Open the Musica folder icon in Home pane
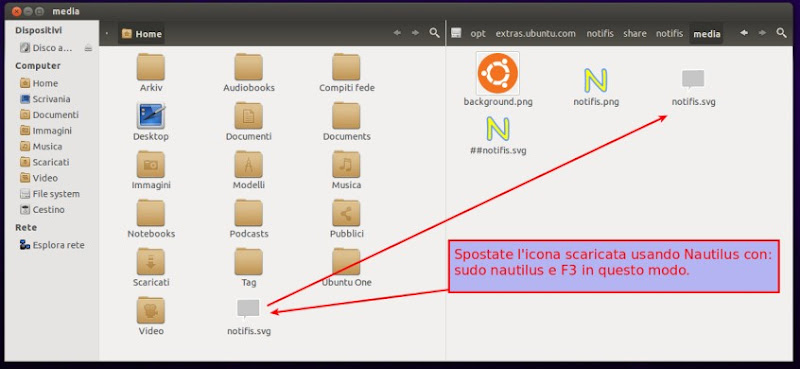The width and height of the screenshot is (800, 369). point(346,170)
